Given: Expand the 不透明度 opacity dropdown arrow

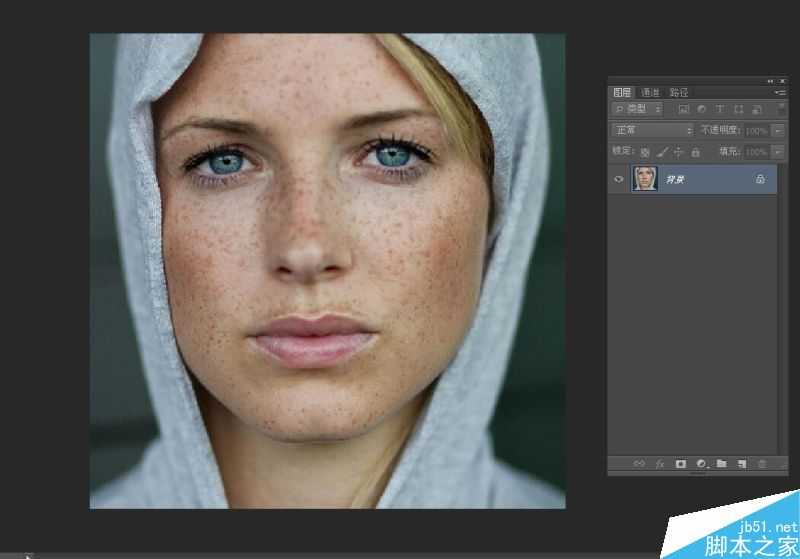Looking at the screenshot, I should 777,130.
